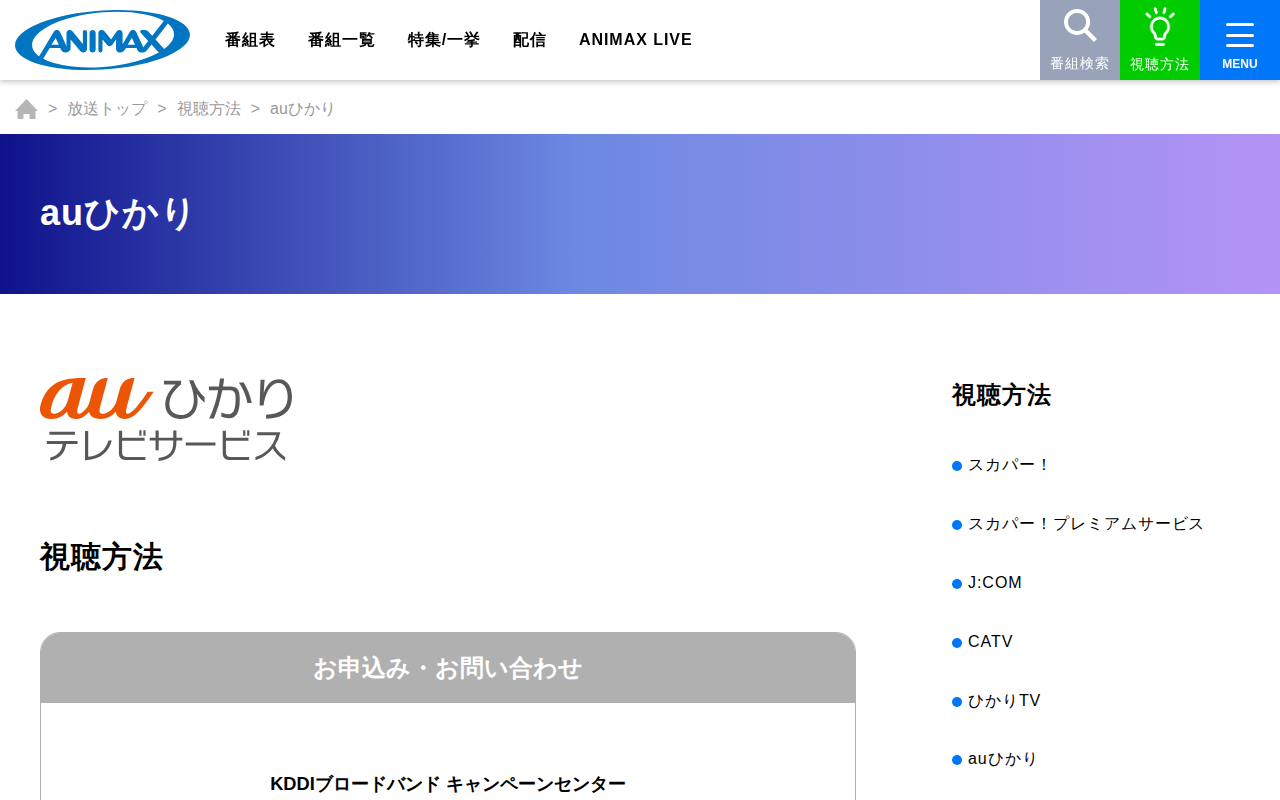
Task: Click the お申込み・お問い合わせ box header
Action: click(x=448, y=668)
